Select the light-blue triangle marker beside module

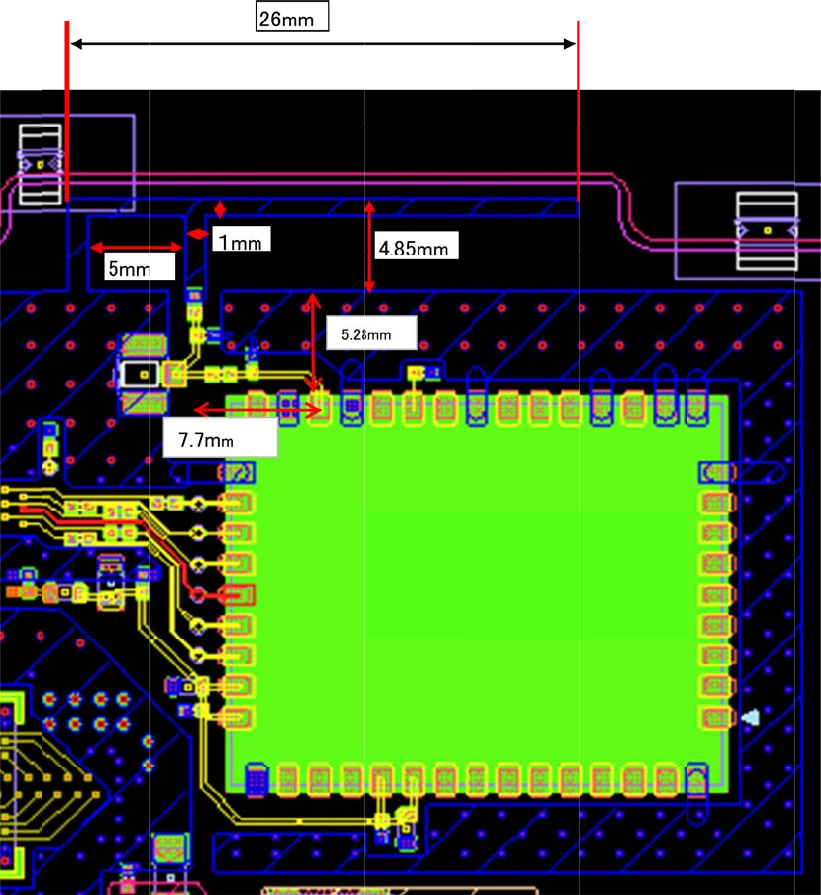pos(751,717)
